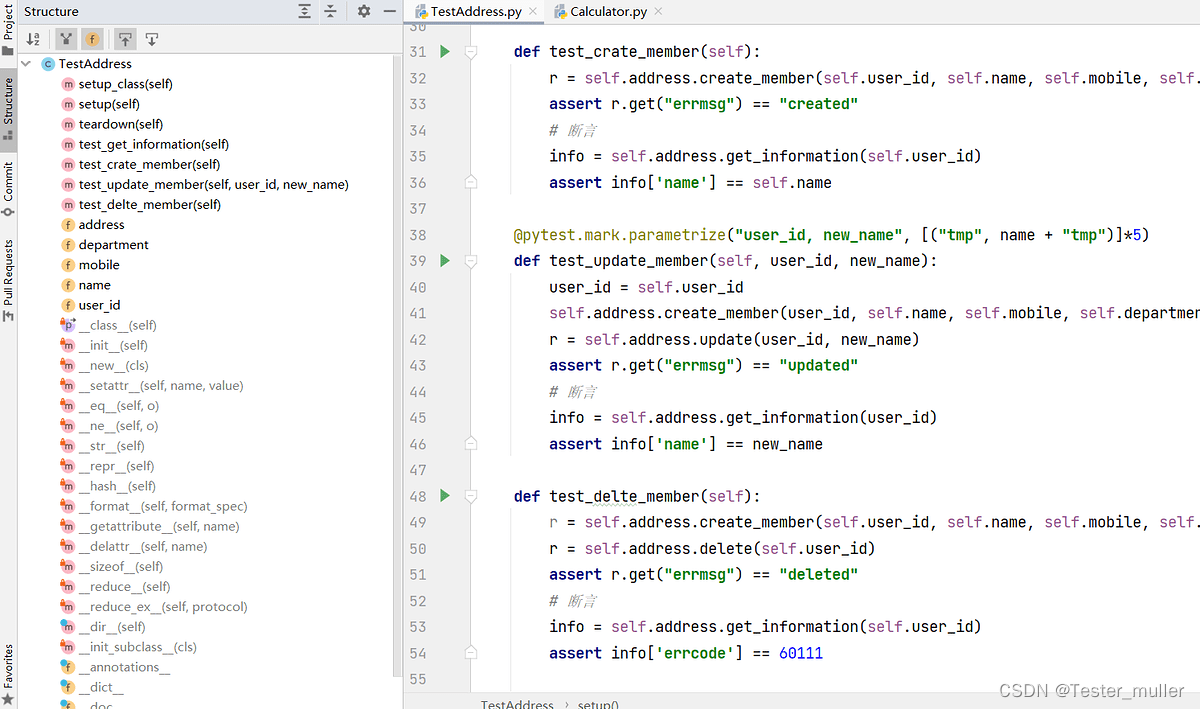Select TestAddress class in structure
Viewport: 1200px width, 709px height.
tap(95, 63)
